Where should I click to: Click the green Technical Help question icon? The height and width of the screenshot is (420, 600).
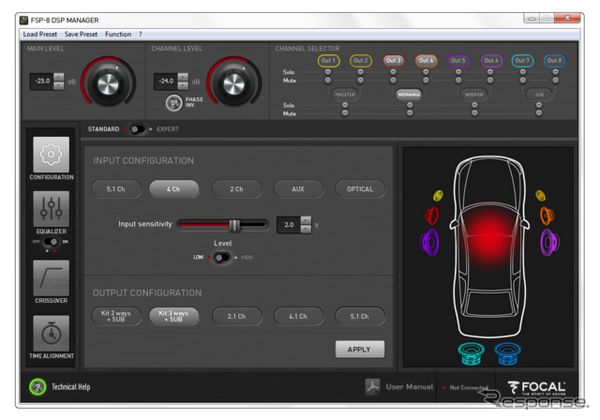[x=38, y=387]
